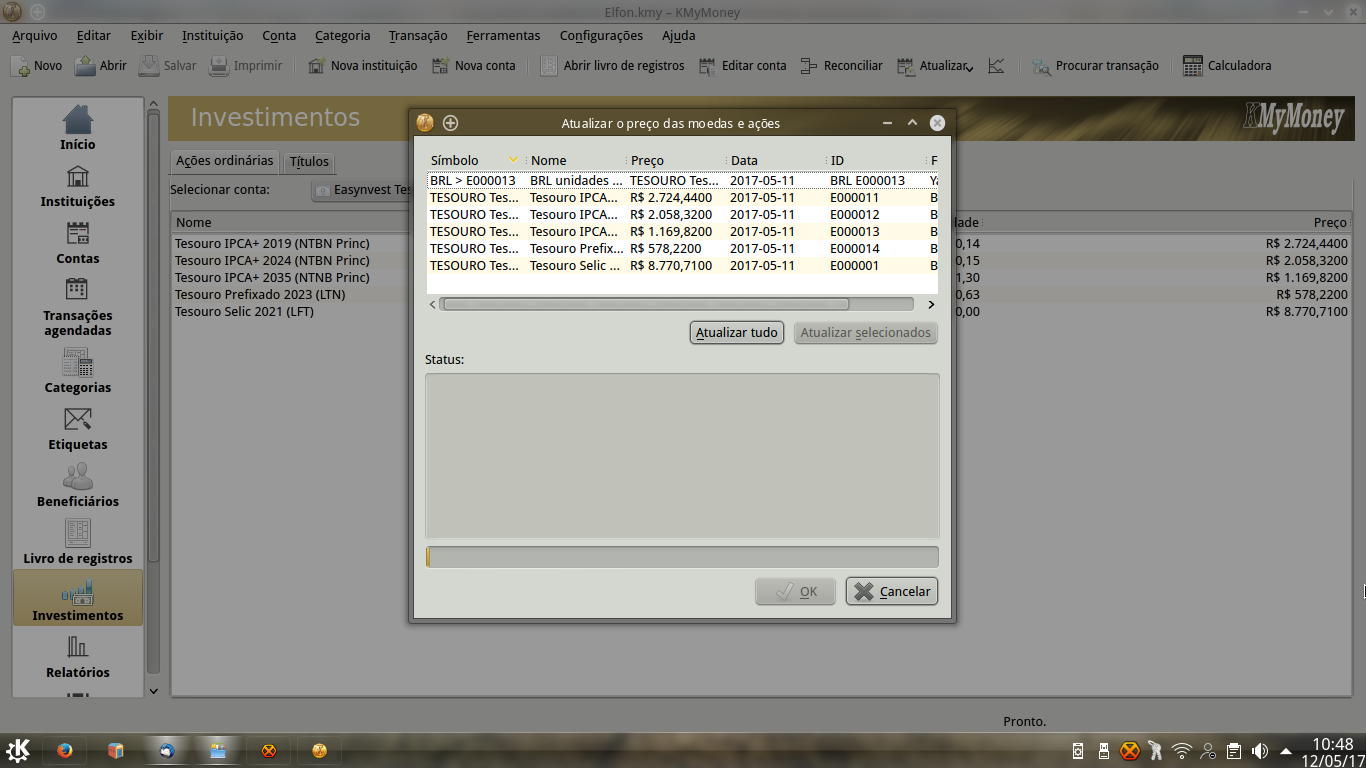Click dialog horizontal scrollbar right arrow
Image resolution: width=1366 pixels, height=768 pixels.
[x=931, y=305]
